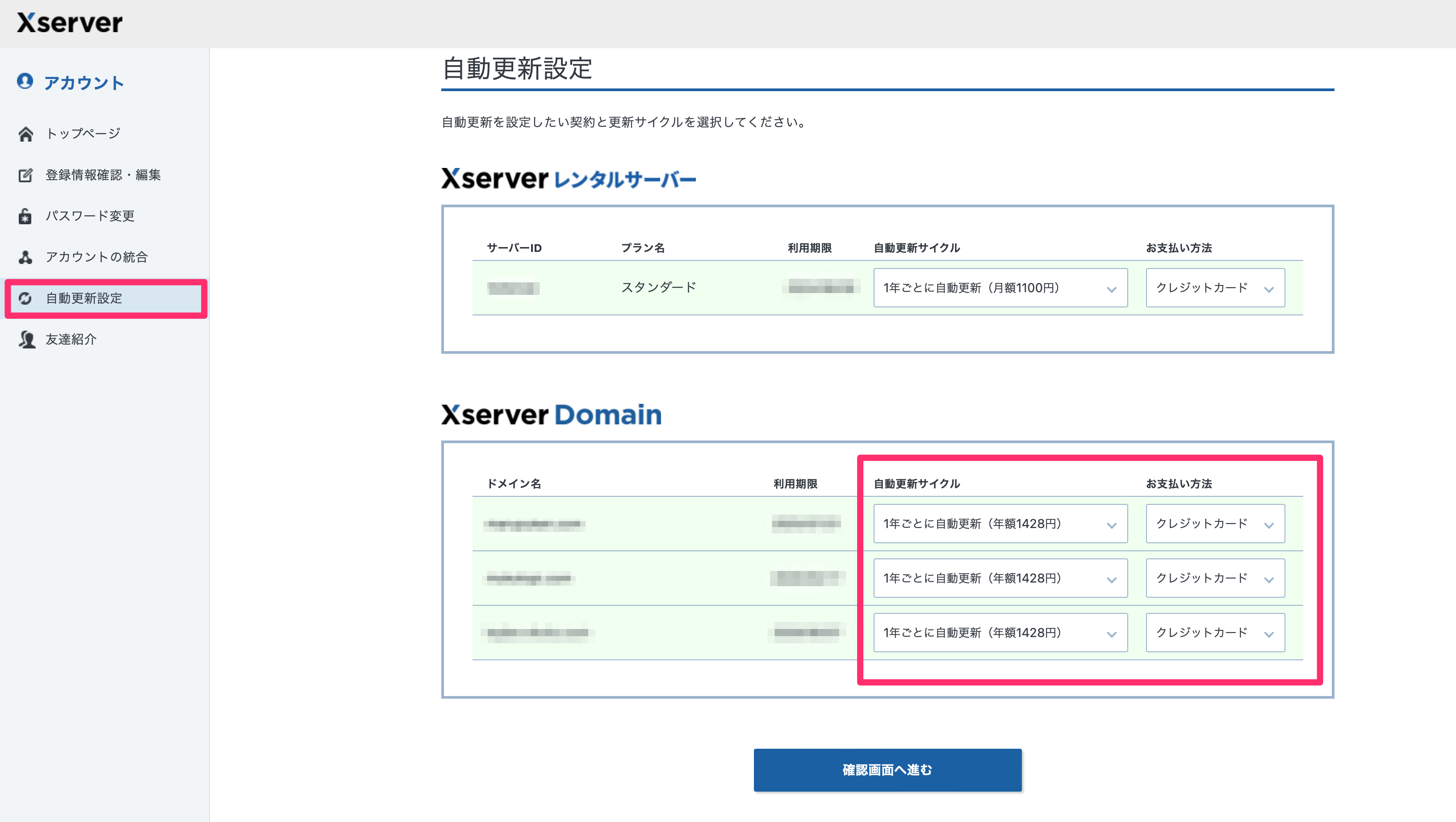Image resolution: width=1456 pixels, height=822 pixels.
Task: Click the domain table お支払い方法 header
Action: 1179,483
